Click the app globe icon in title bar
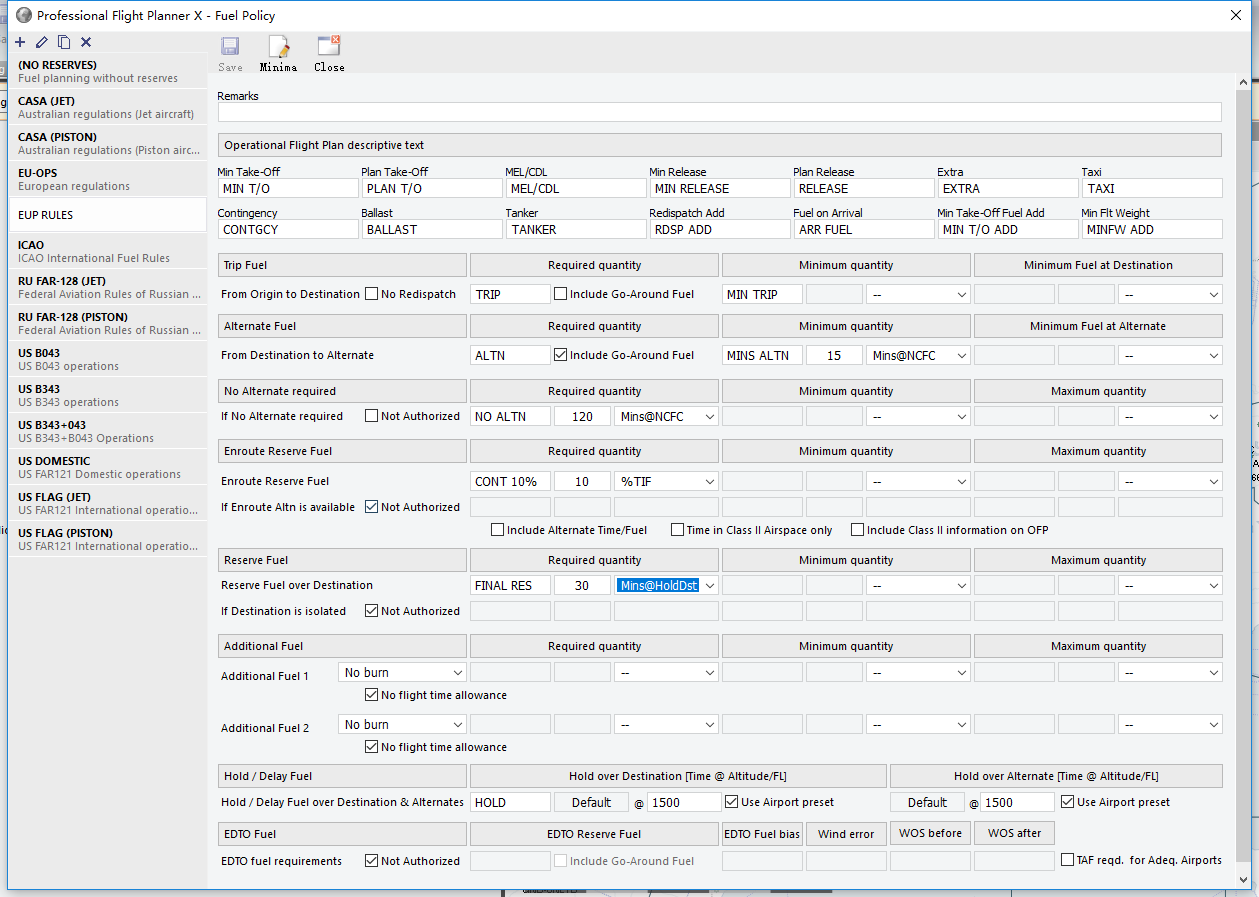This screenshot has width=1259, height=897. click(24, 15)
